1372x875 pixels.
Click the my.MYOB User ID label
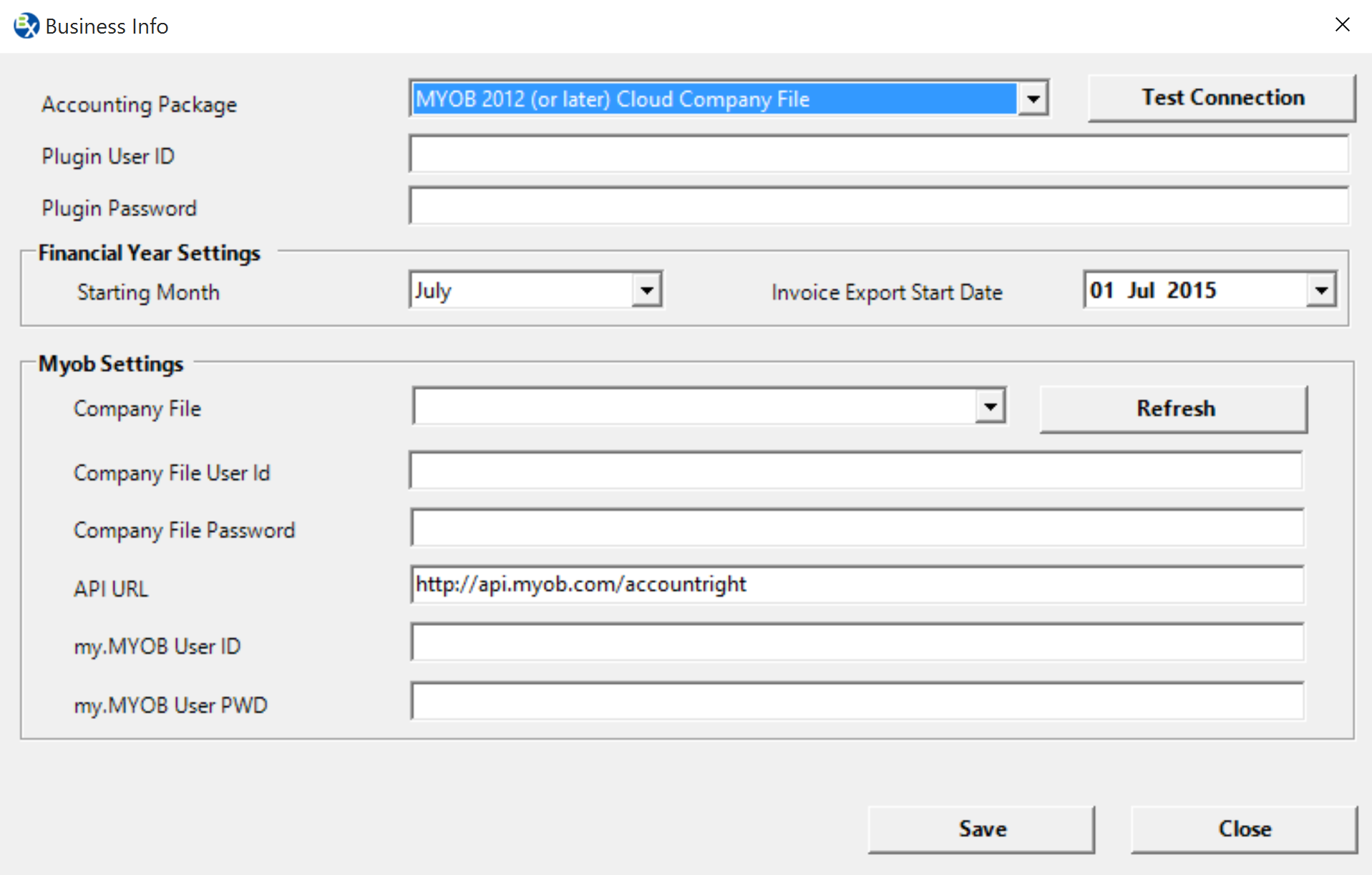pyautogui.click(x=157, y=647)
